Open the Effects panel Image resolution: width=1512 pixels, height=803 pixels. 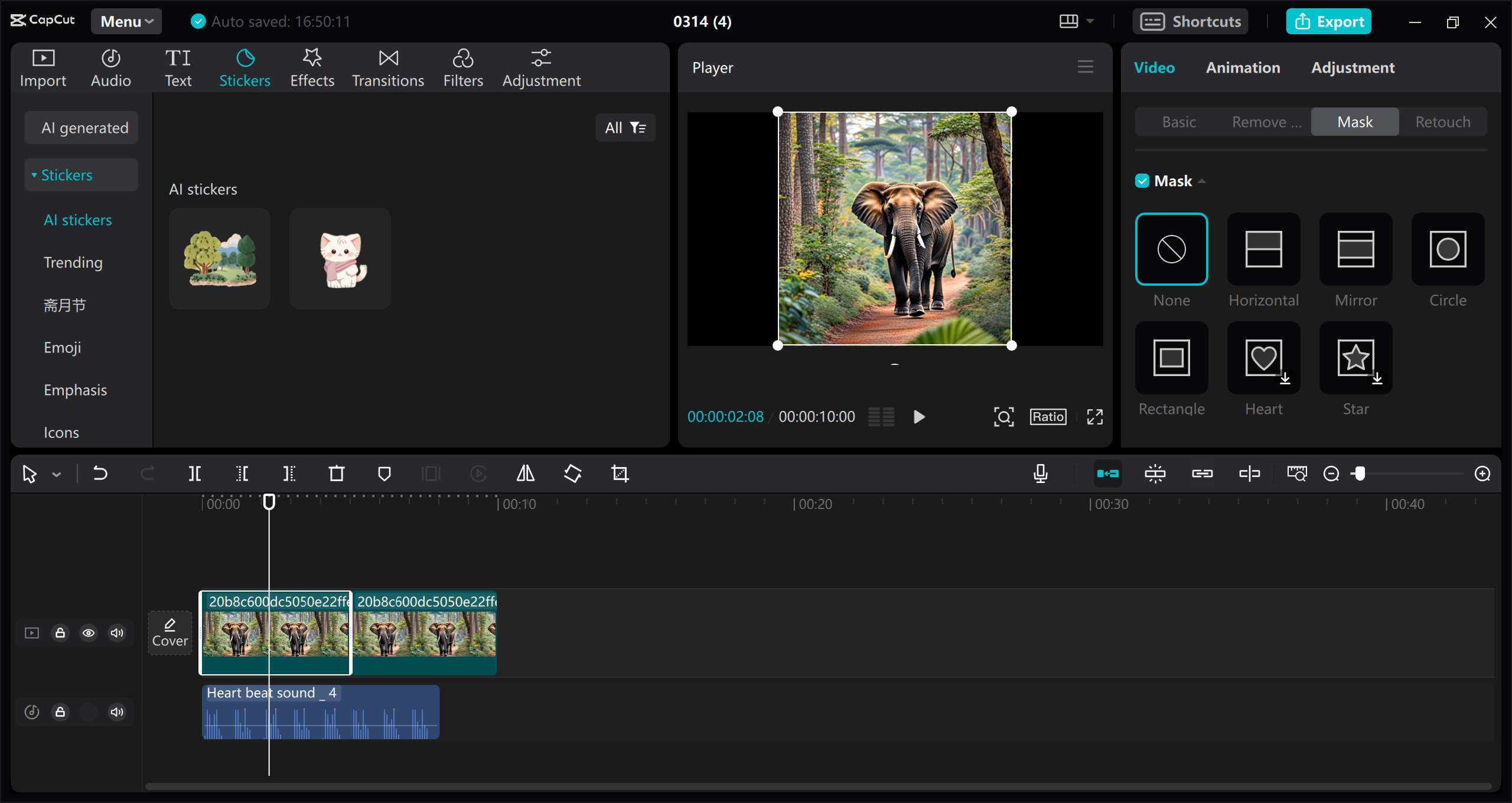(312, 67)
